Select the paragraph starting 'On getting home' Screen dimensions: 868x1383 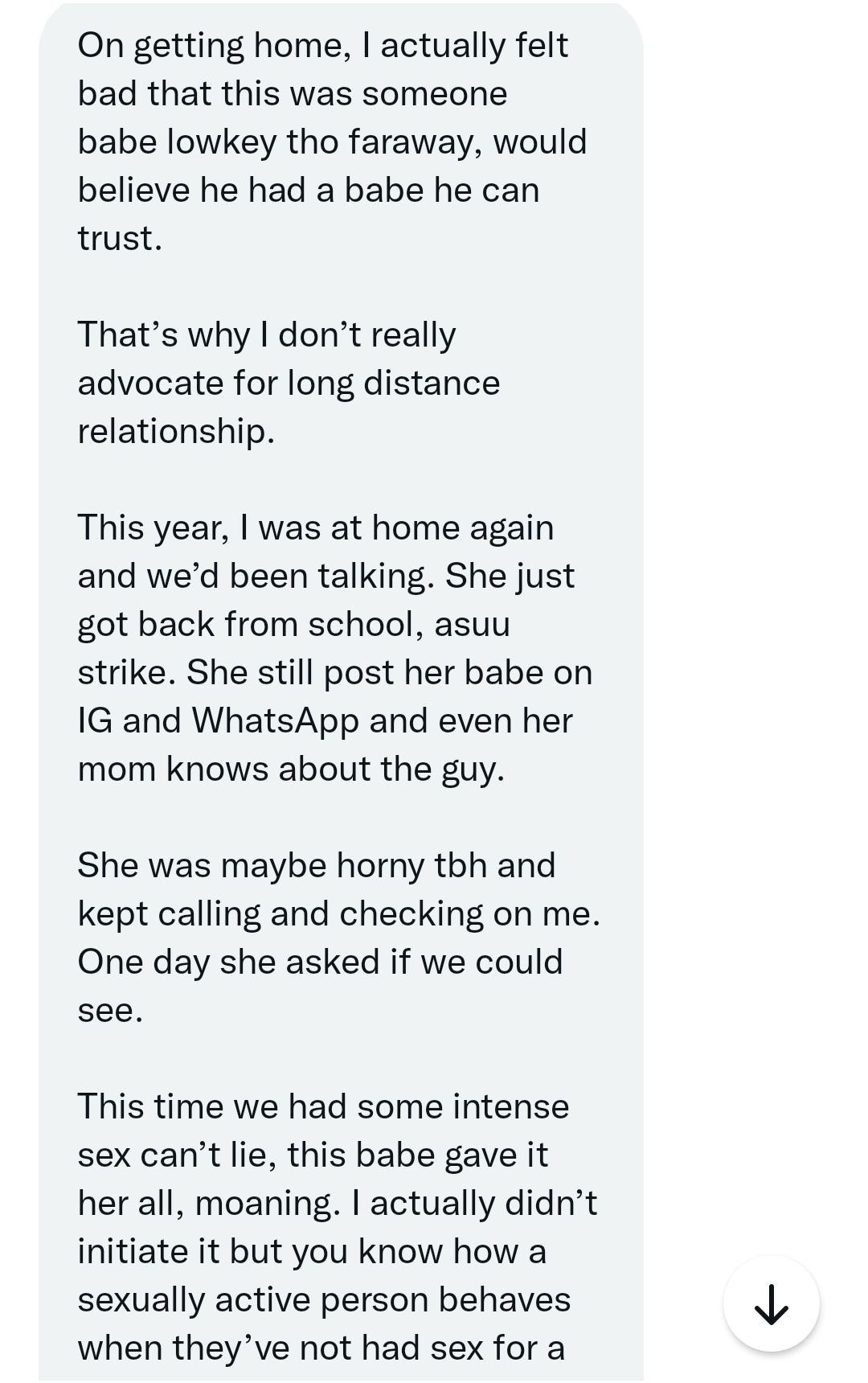[333, 142]
